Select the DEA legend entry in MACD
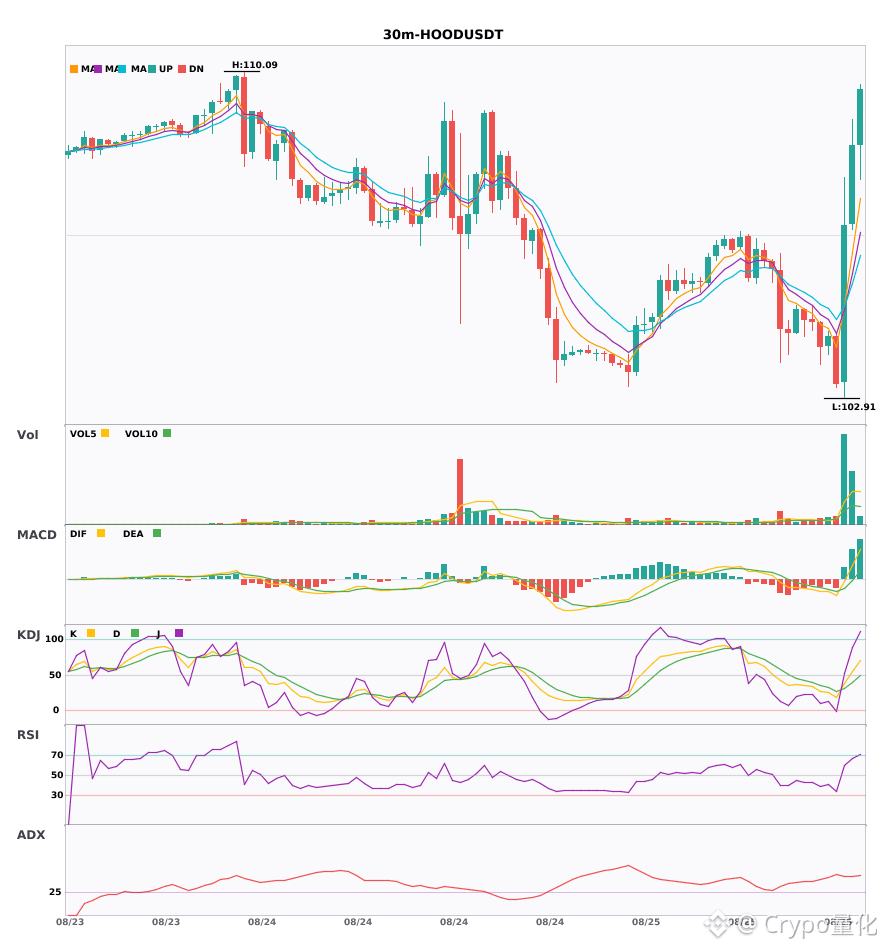 point(142,534)
